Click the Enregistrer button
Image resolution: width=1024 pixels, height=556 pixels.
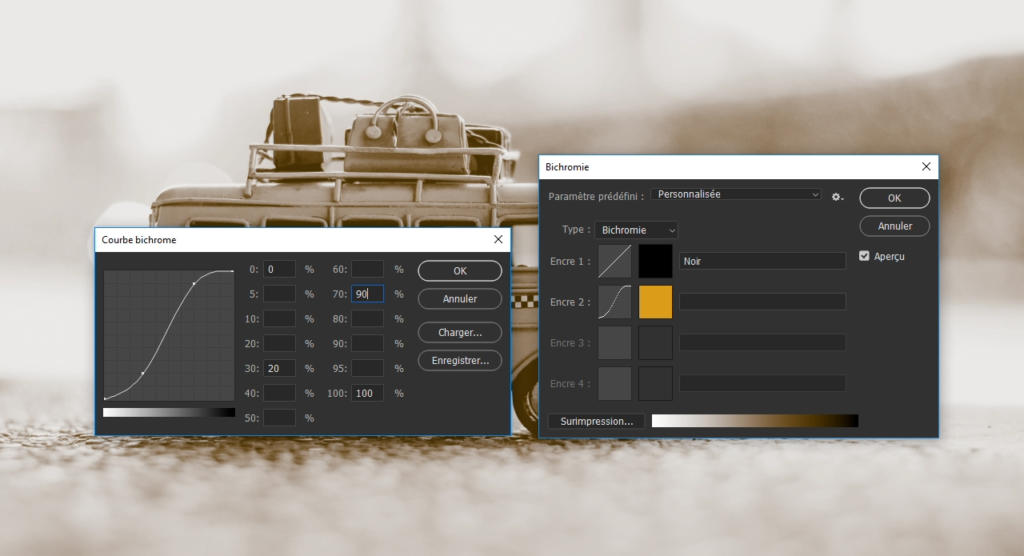(460, 361)
